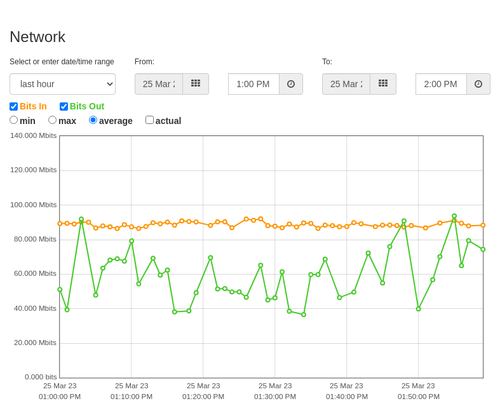Click the 100.000 Mbits axis label
This screenshot has width=500, height=403.
tap(33, 205)
